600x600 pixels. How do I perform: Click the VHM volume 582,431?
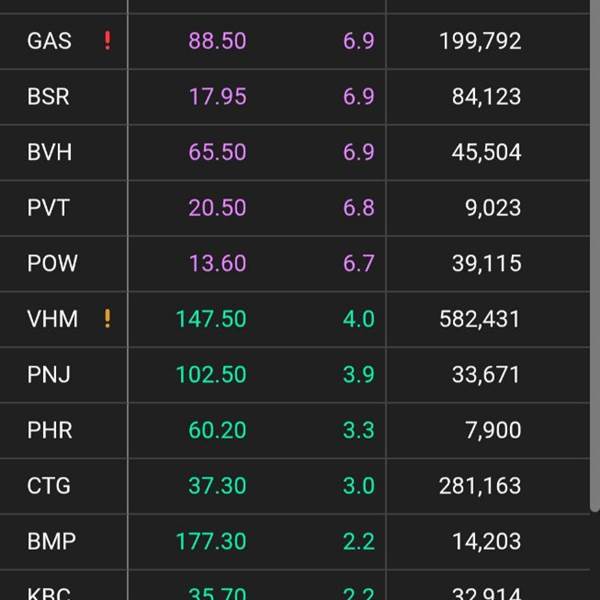(x=480, y=319)
